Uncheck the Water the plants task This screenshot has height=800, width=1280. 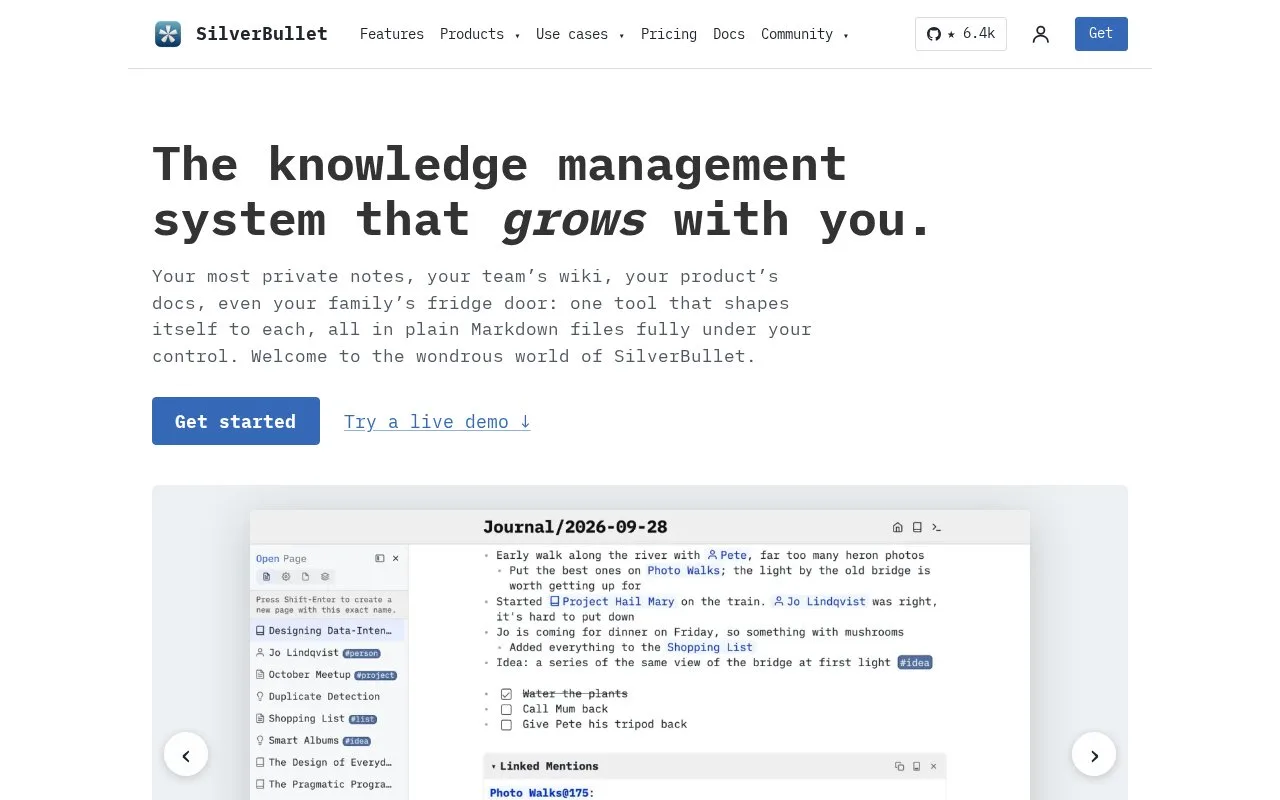point(506,694)
